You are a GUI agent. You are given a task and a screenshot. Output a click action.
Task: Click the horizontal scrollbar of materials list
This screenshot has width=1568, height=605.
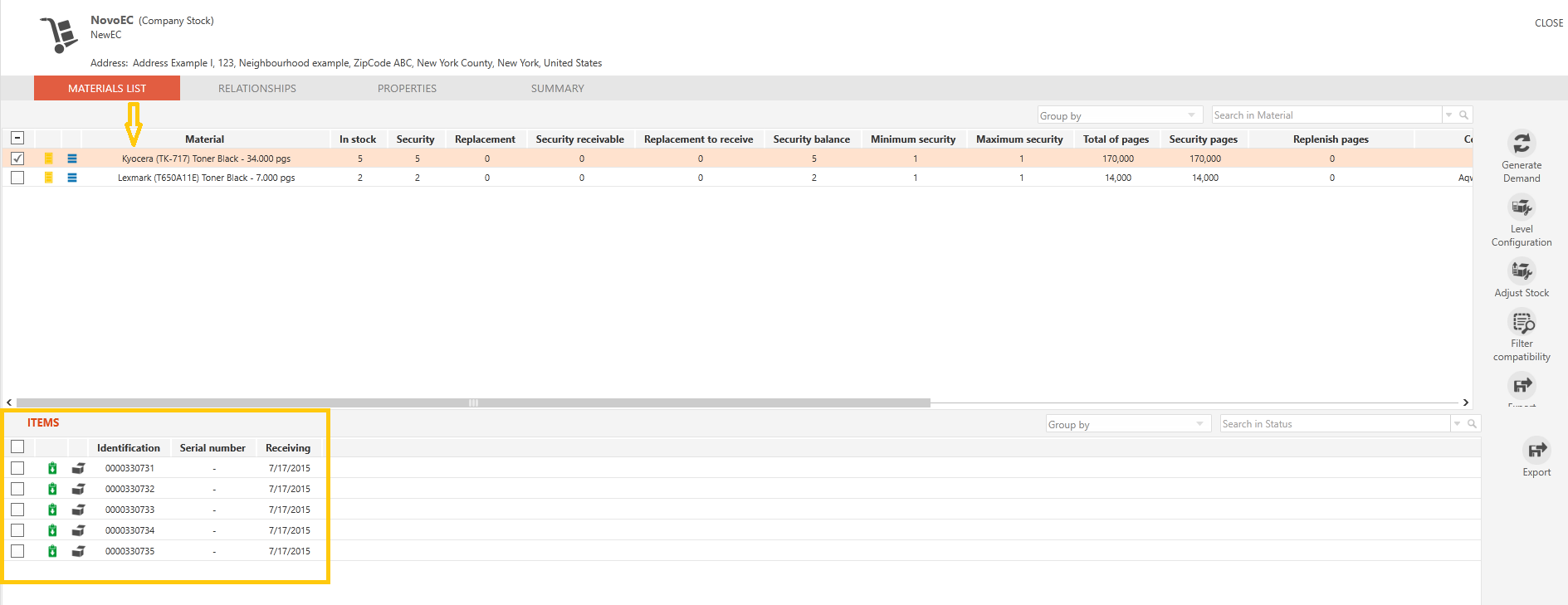point(473,403)
